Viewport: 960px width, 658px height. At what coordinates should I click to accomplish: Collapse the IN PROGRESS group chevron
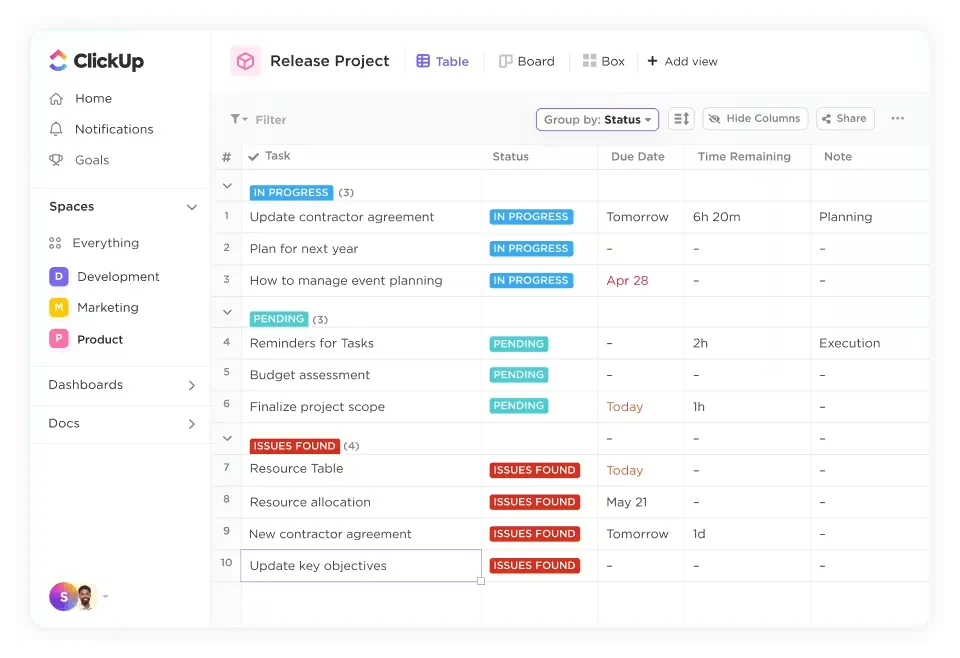click(x=227, y=185)
